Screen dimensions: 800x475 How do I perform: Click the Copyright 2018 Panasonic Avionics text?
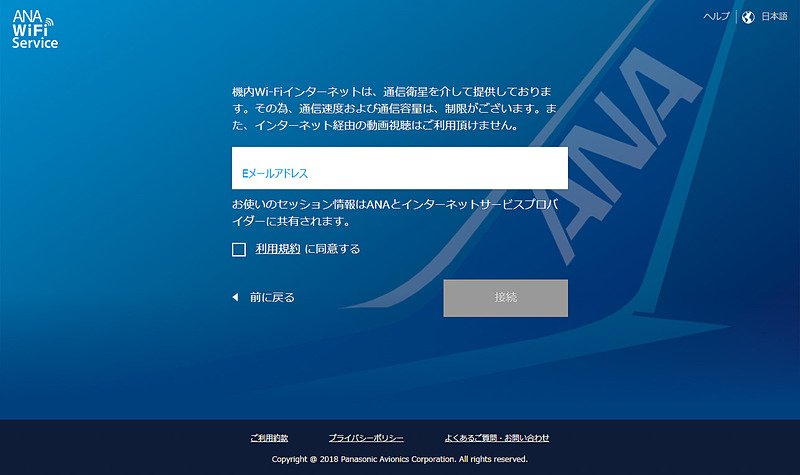(x=399, y=459)
